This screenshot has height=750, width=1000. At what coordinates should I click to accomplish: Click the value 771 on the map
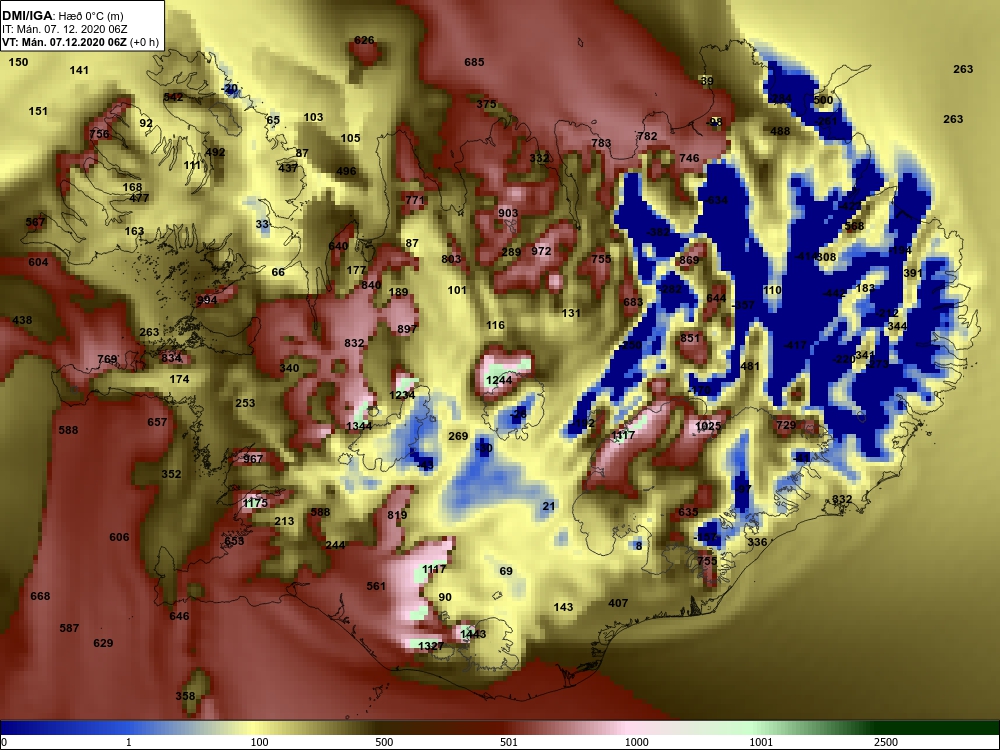tap(415, 200)
